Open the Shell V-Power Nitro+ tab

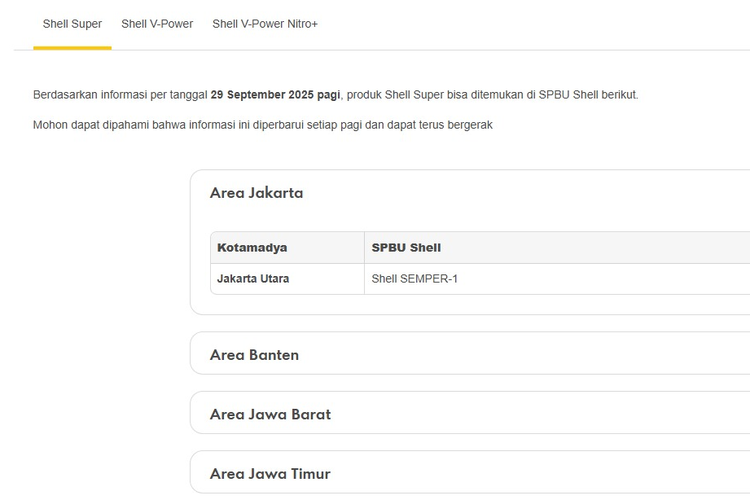[x=265, y=24]
